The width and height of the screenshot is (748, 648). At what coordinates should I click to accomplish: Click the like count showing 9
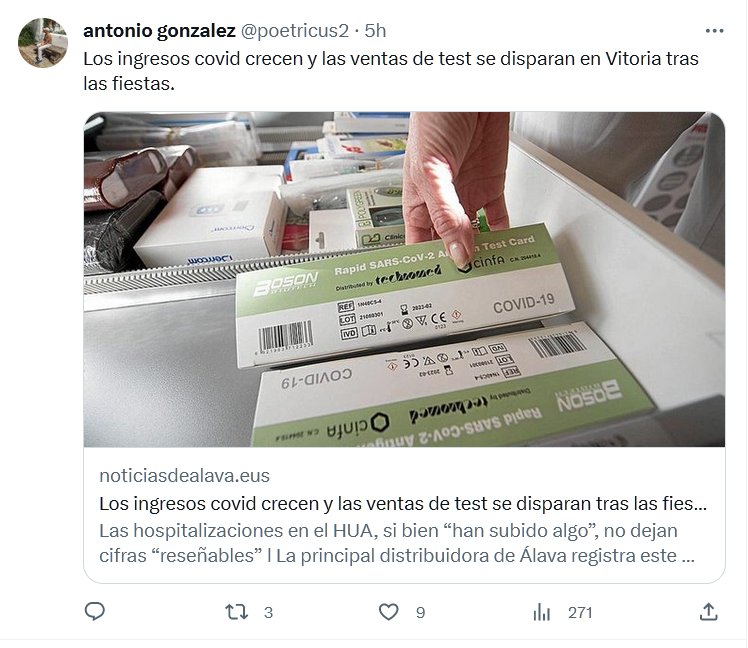(420, 612)
